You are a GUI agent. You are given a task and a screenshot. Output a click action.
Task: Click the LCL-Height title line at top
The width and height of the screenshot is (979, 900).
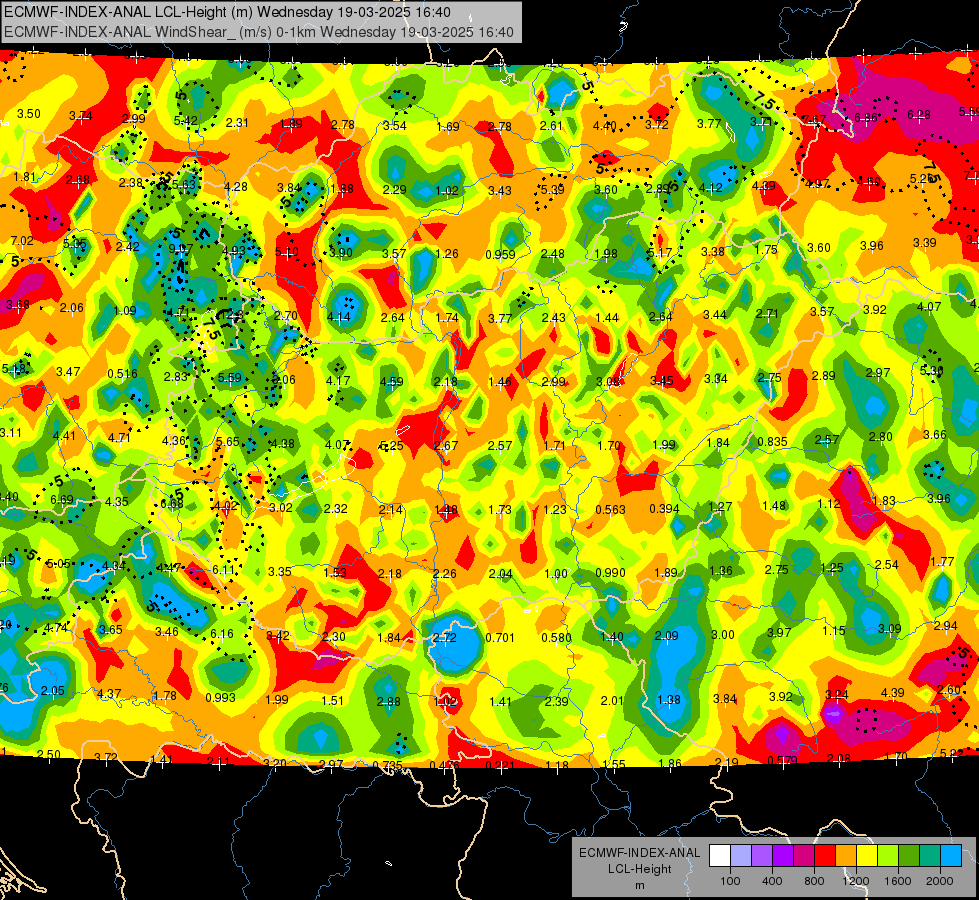click(227, 12)
